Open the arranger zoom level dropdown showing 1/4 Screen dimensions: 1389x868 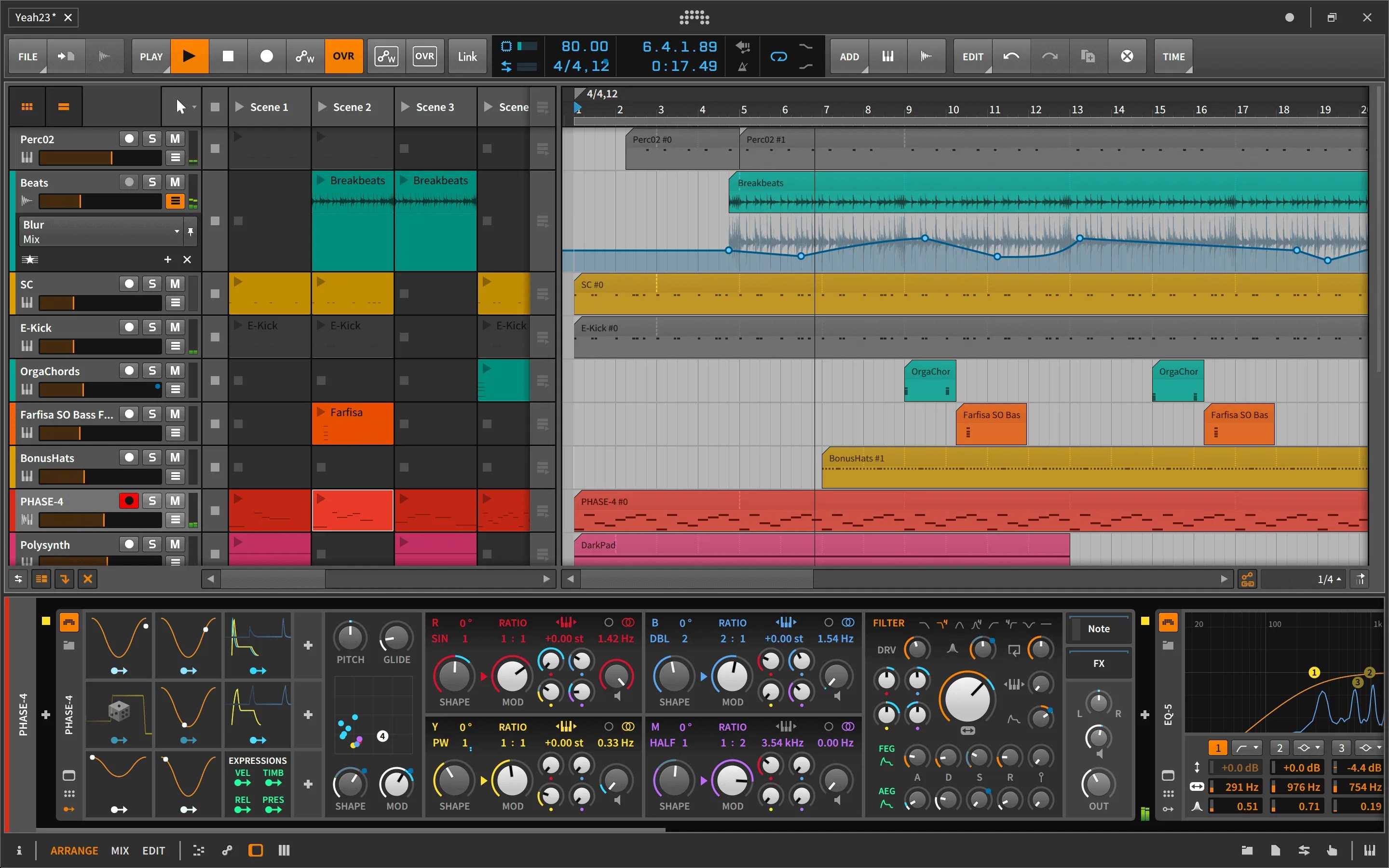1328,579
